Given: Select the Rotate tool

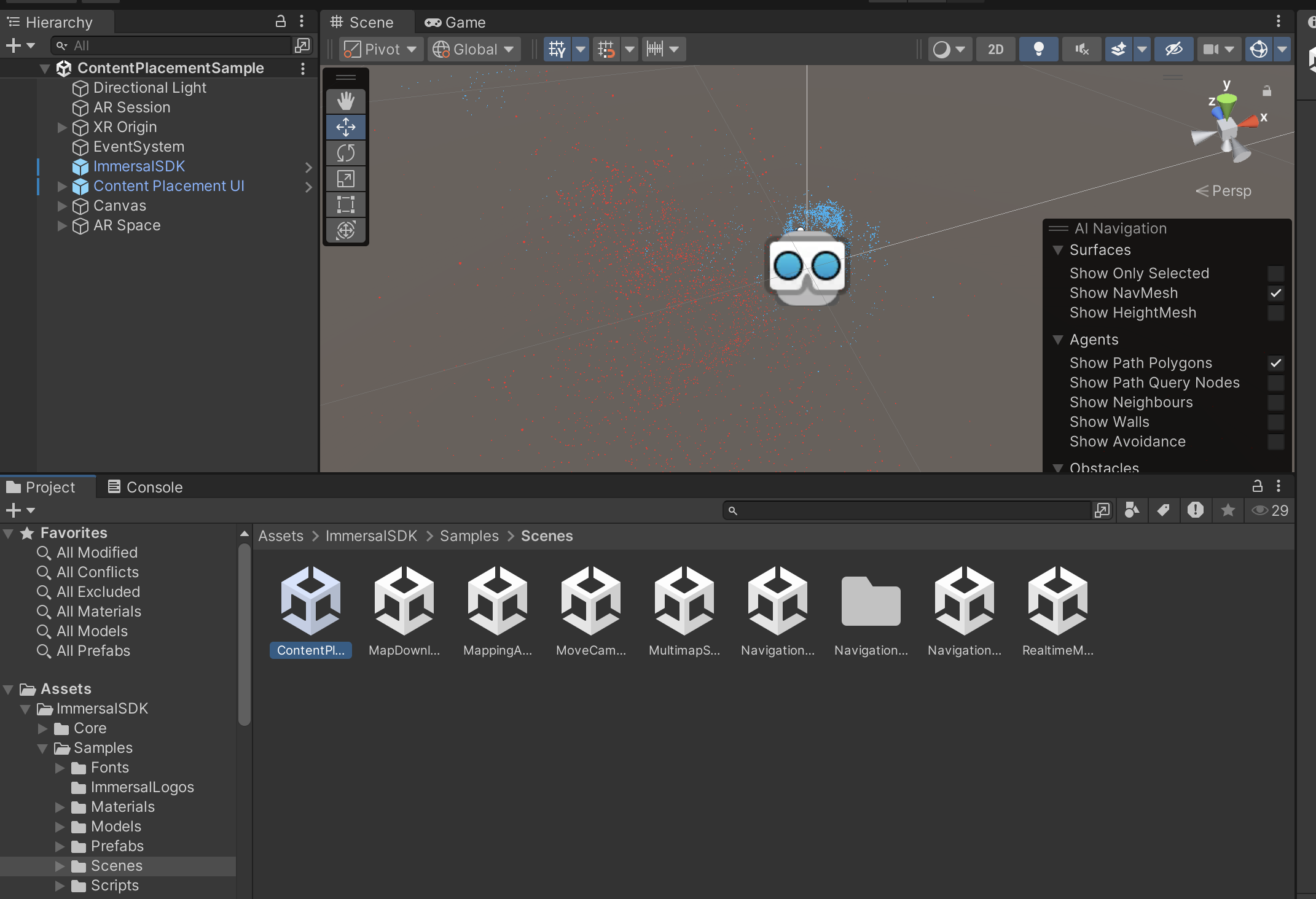Looking at the screenshot, I should pos(346,153).
